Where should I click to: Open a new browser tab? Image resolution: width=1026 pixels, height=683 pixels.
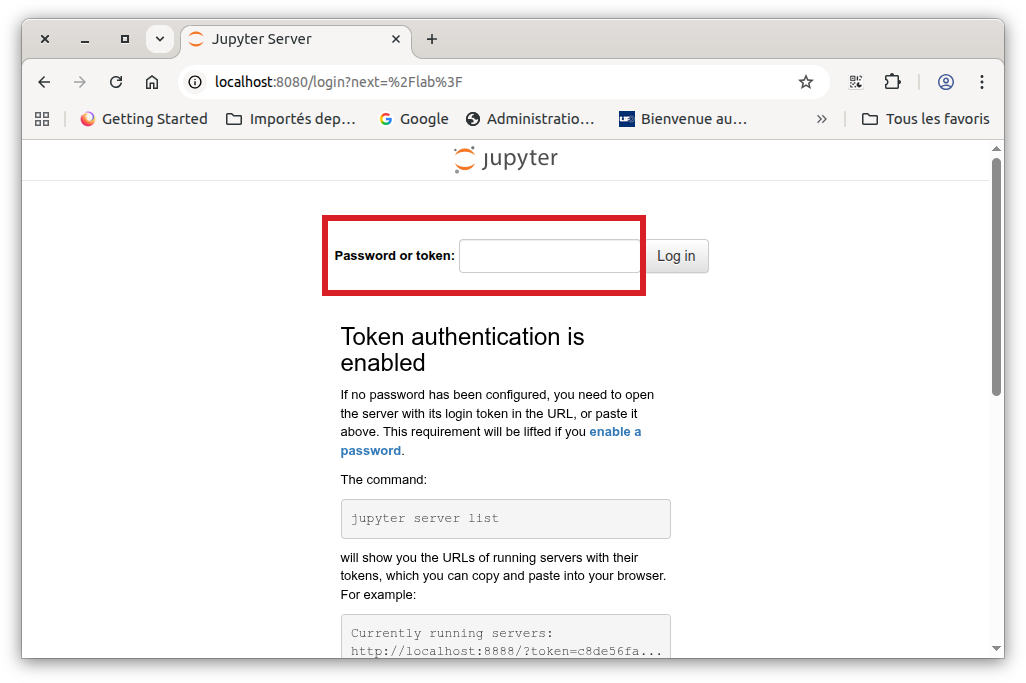[432, 39]
